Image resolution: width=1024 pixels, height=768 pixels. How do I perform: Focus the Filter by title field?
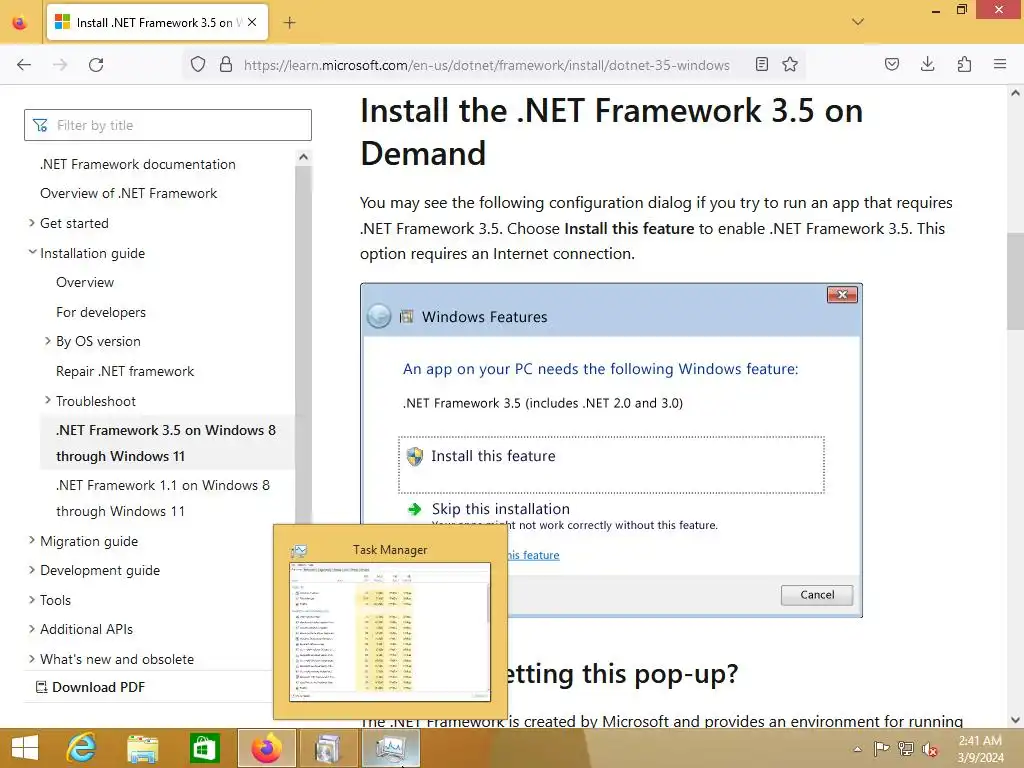click(168, 125)
